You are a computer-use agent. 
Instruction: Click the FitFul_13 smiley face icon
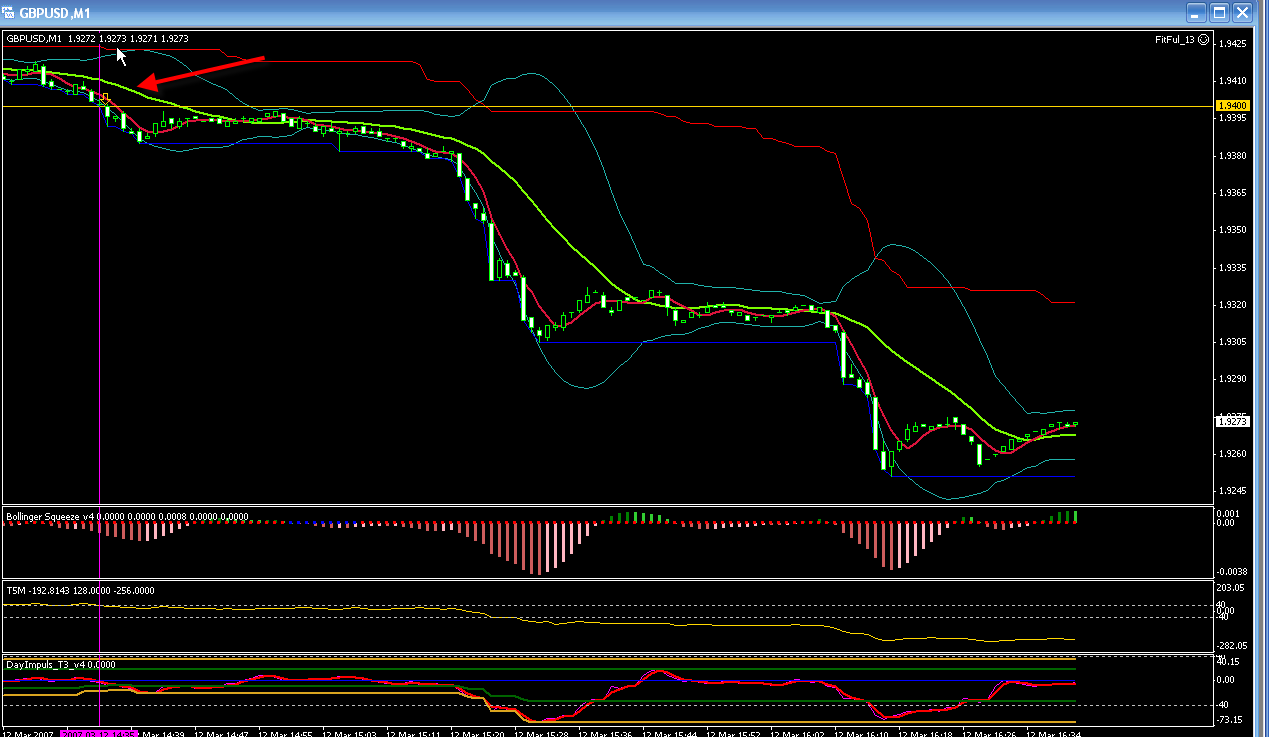tap(1203, 40)
